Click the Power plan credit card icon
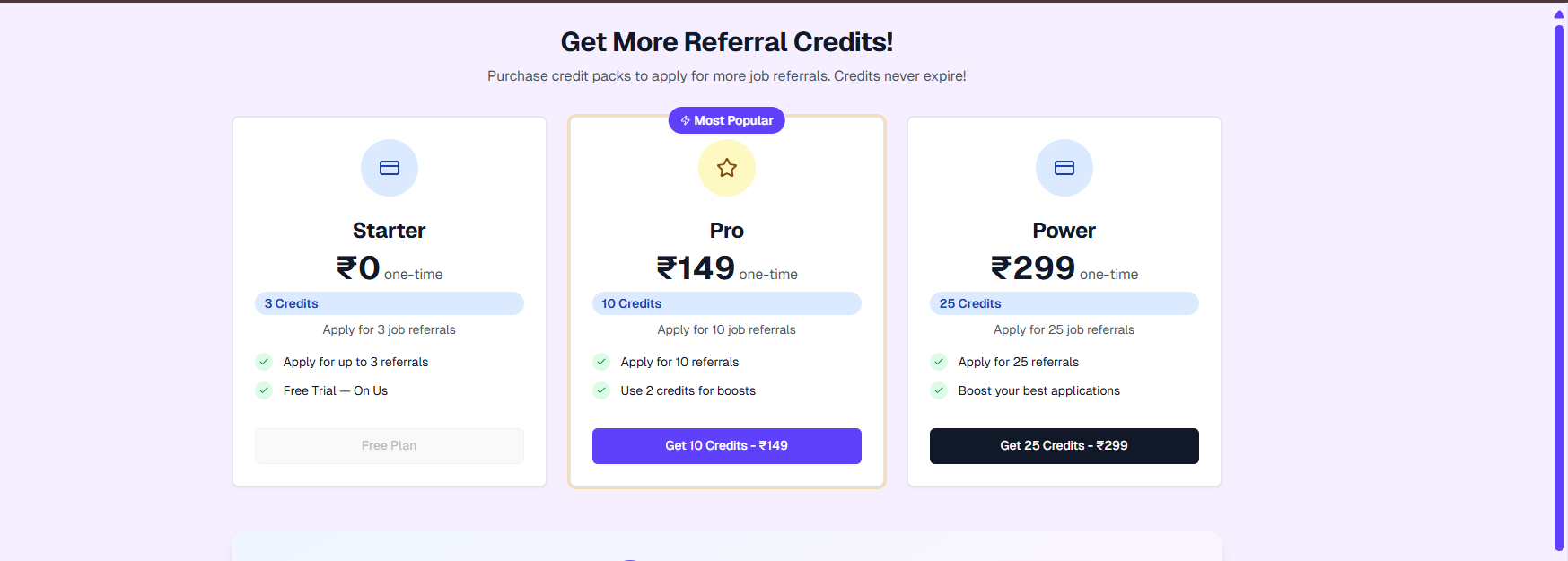Viewport: 1568px width, 561px height. tap(1064, 168)
